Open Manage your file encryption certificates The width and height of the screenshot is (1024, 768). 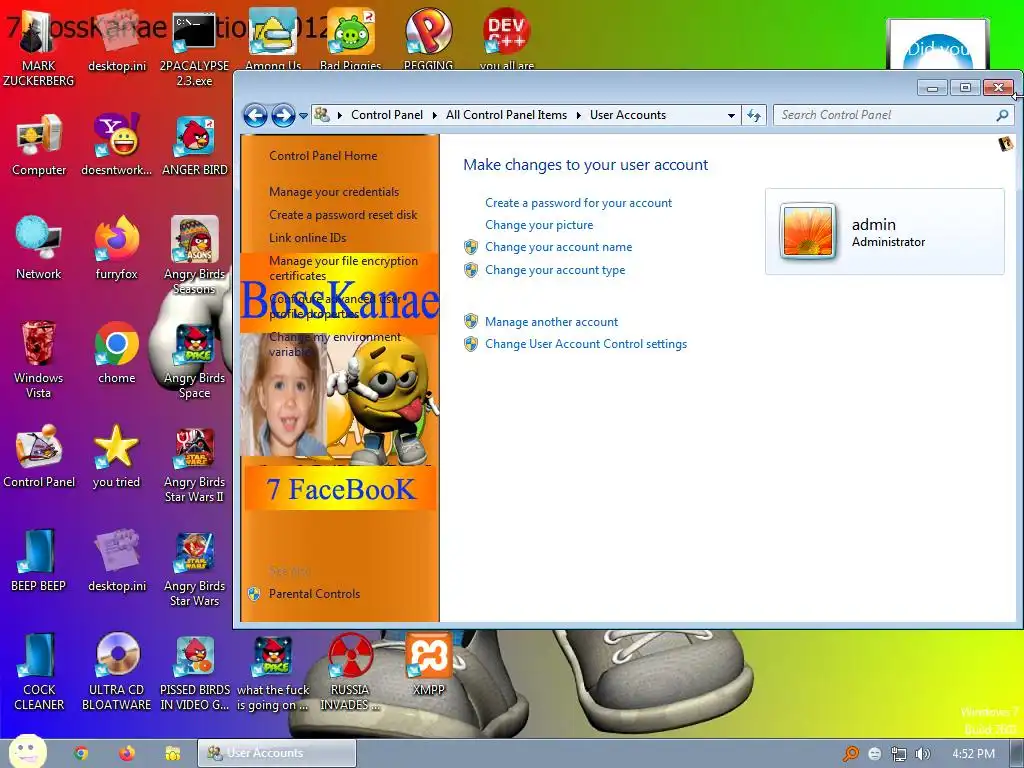[x=343, y=268]
